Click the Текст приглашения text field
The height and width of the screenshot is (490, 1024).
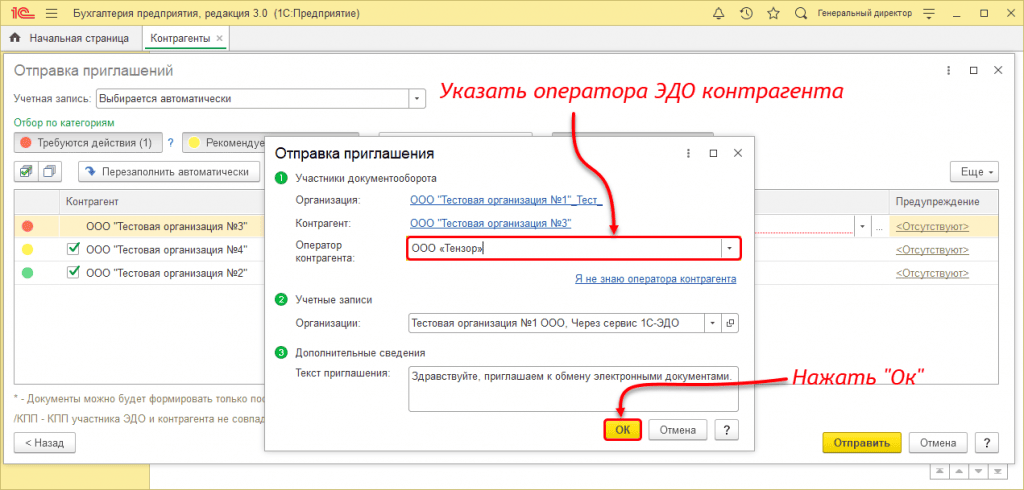click(573, 388)
